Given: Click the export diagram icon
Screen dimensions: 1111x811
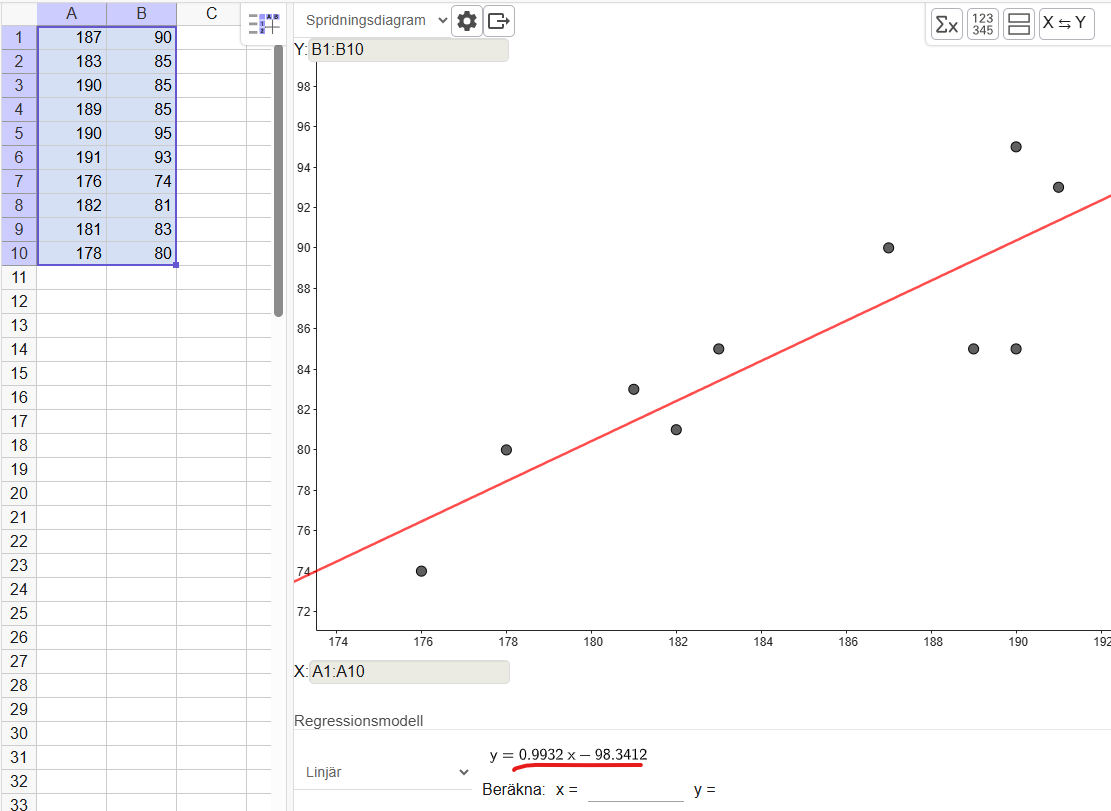Looking at the screenshot, I should pos(499,21).
